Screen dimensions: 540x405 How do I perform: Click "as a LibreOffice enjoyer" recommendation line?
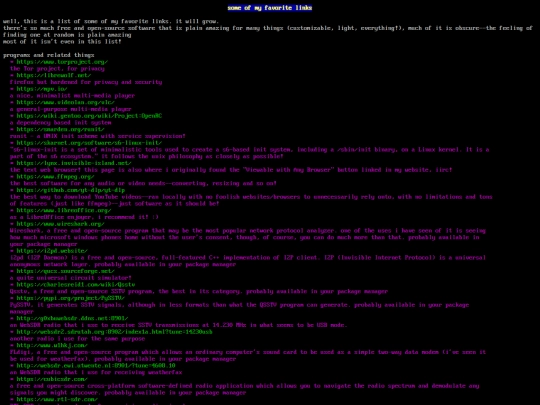[84, 217]
